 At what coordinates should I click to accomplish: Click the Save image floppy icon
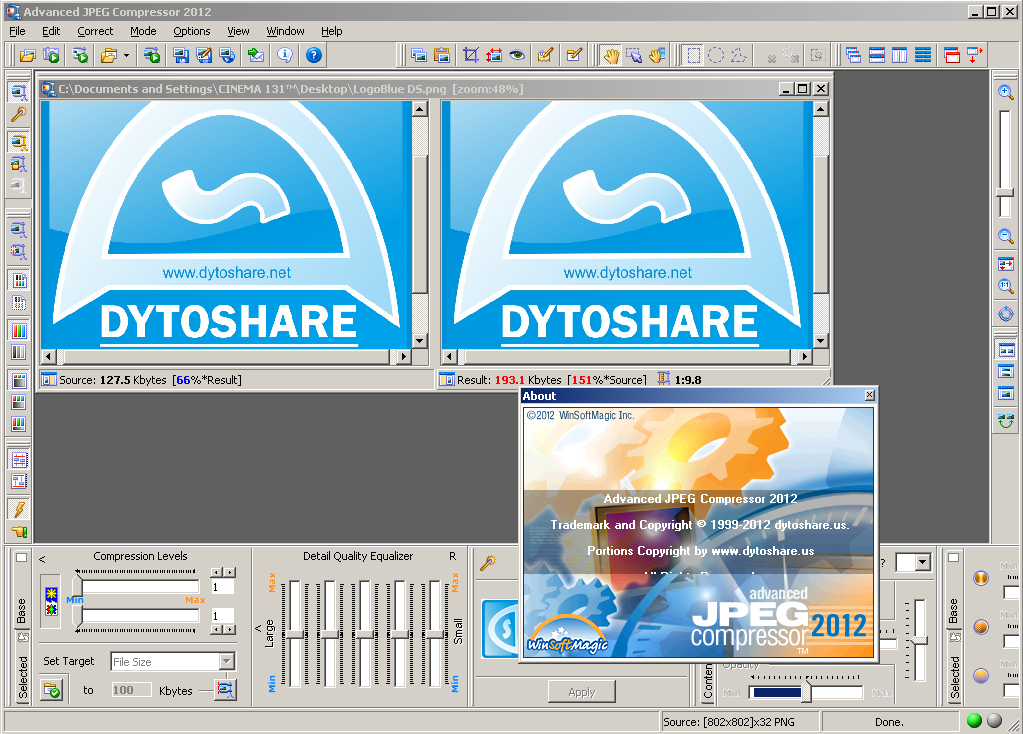[181, 55]
